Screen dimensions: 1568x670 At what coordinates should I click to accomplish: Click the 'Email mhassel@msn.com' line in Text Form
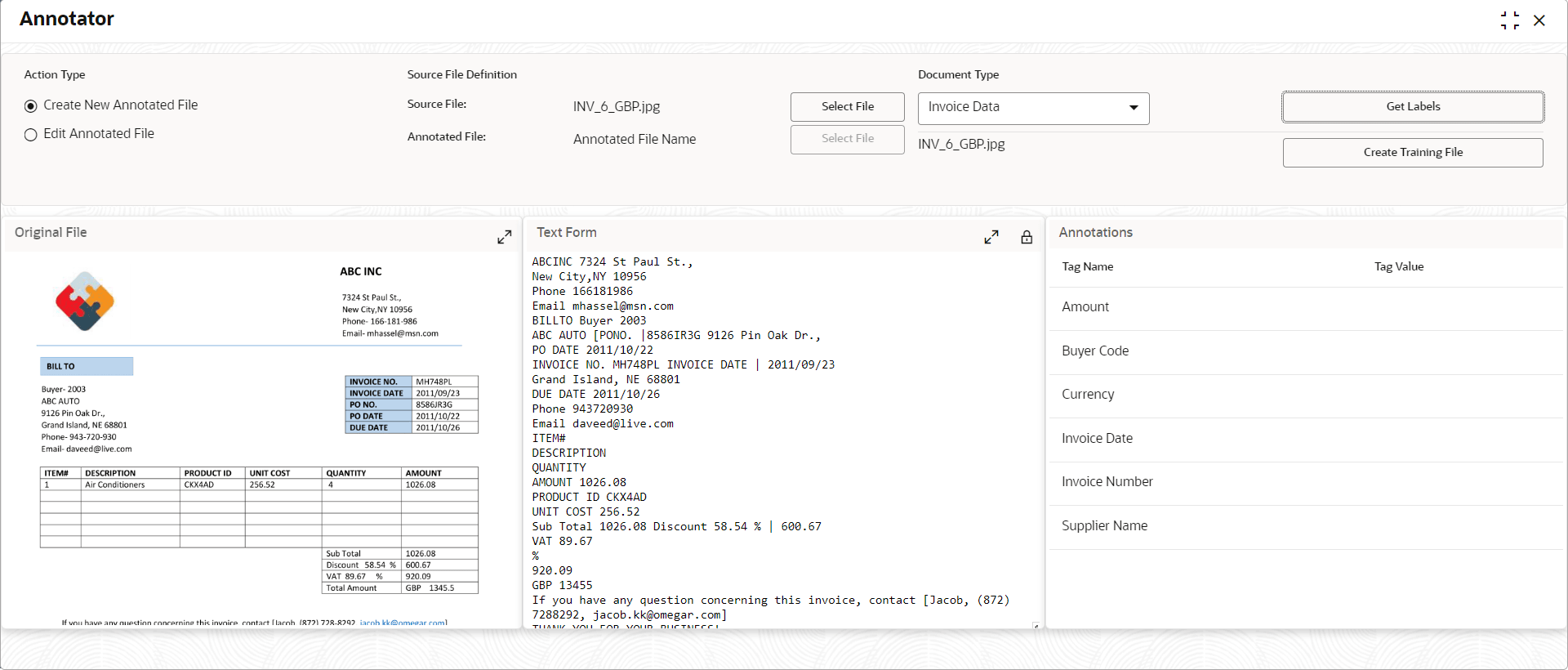click(603, 306)
